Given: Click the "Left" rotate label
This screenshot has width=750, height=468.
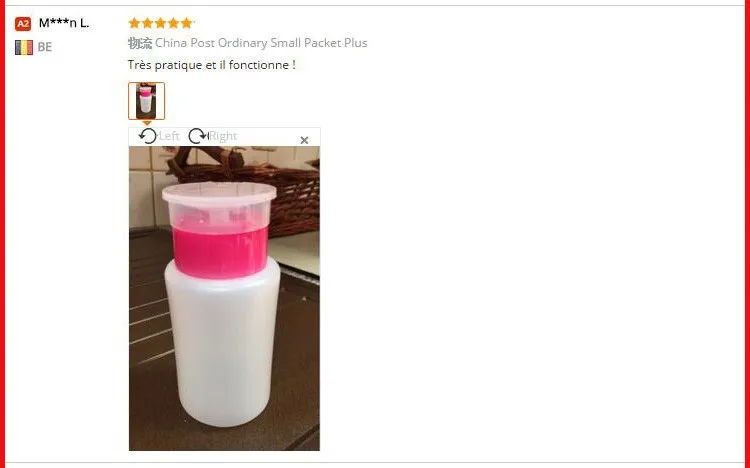Looking at the screenshot, I should point(169,136).
